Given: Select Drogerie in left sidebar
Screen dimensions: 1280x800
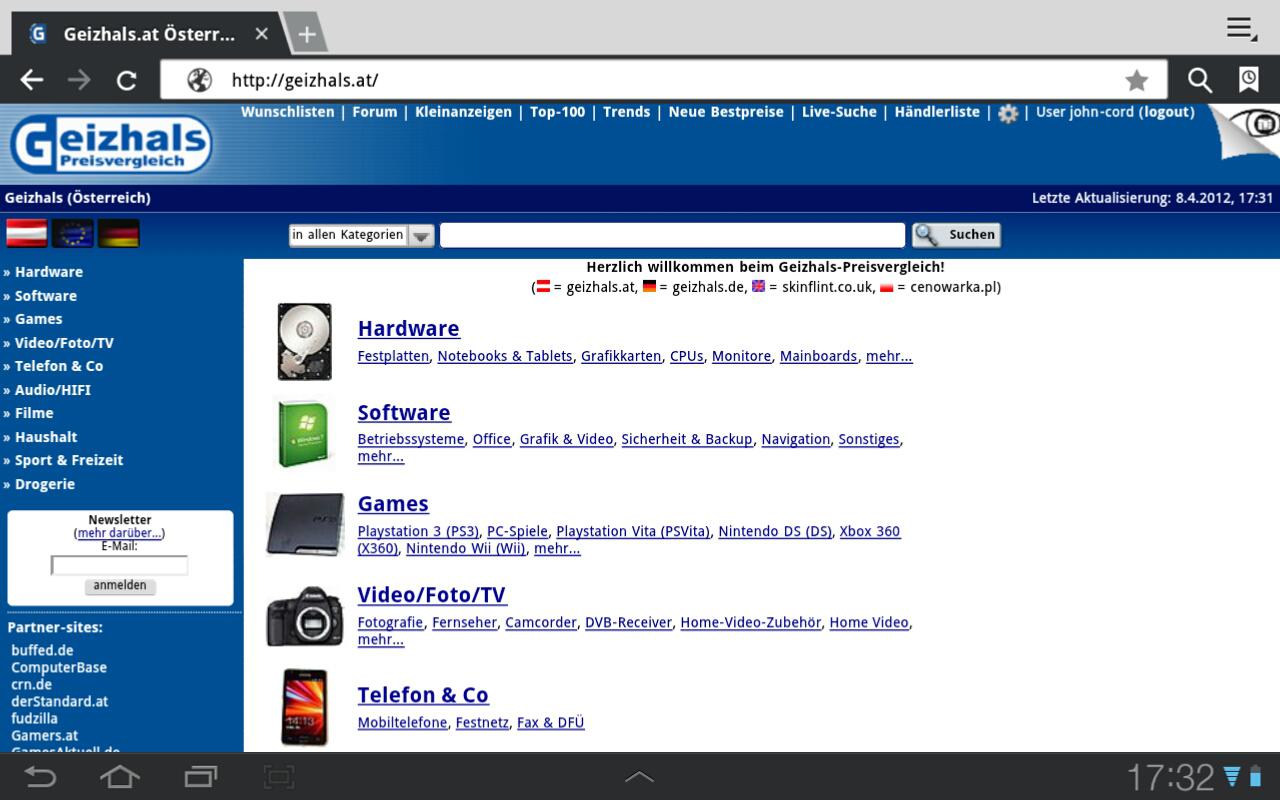Looking at the screenshot, I should (45, 484).
